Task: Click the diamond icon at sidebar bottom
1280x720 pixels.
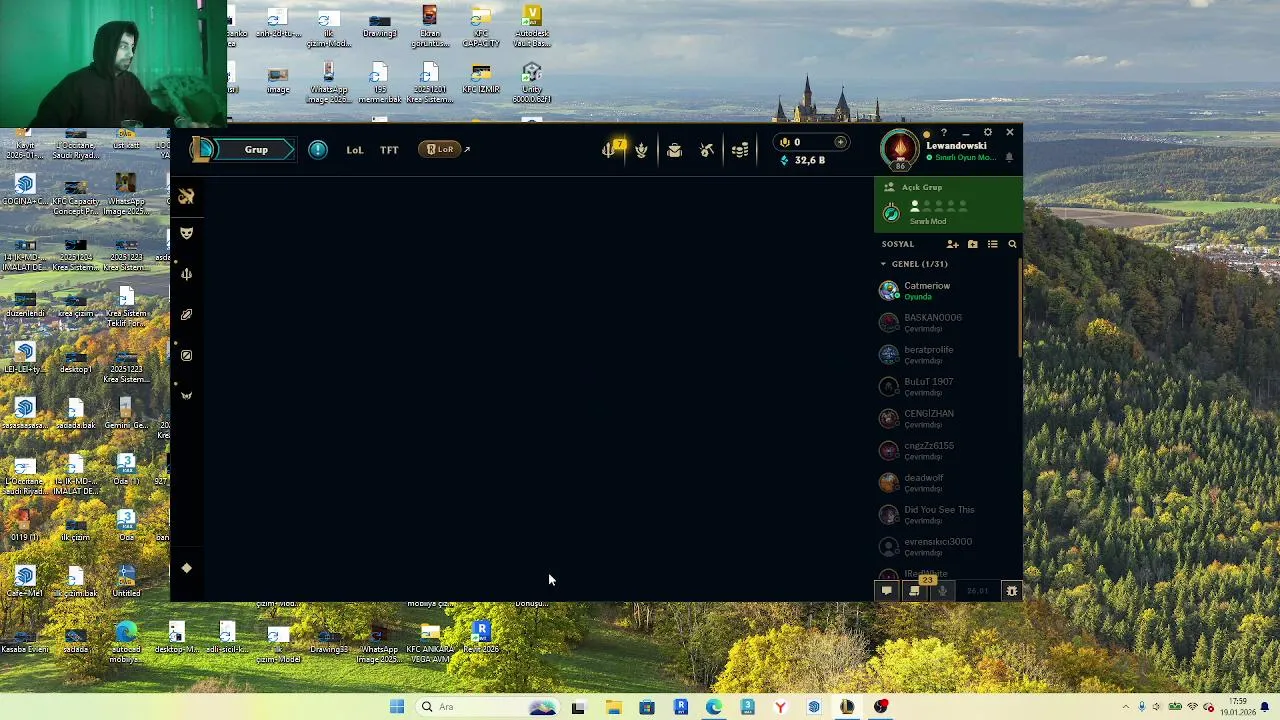Action: 186,568
